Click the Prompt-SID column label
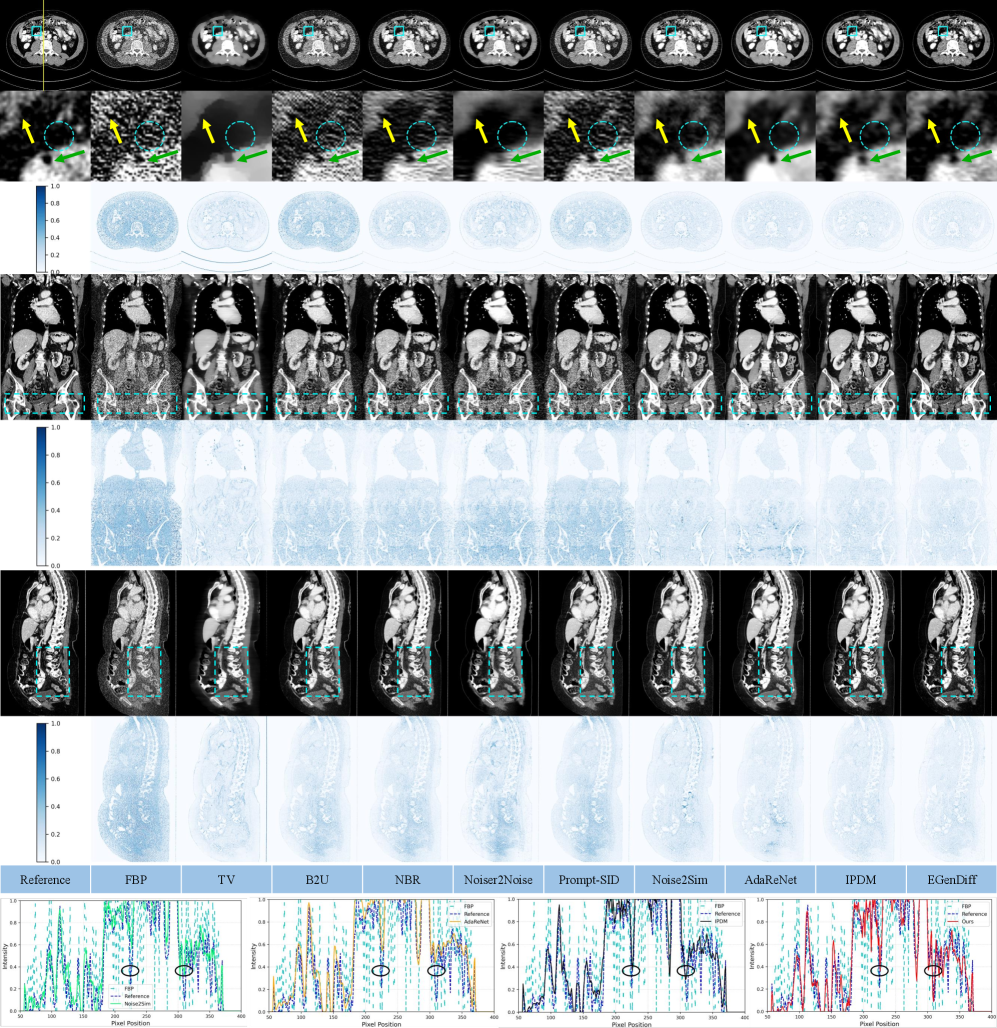This screenshot has width=997, height=1028. (x=589, y=879)
